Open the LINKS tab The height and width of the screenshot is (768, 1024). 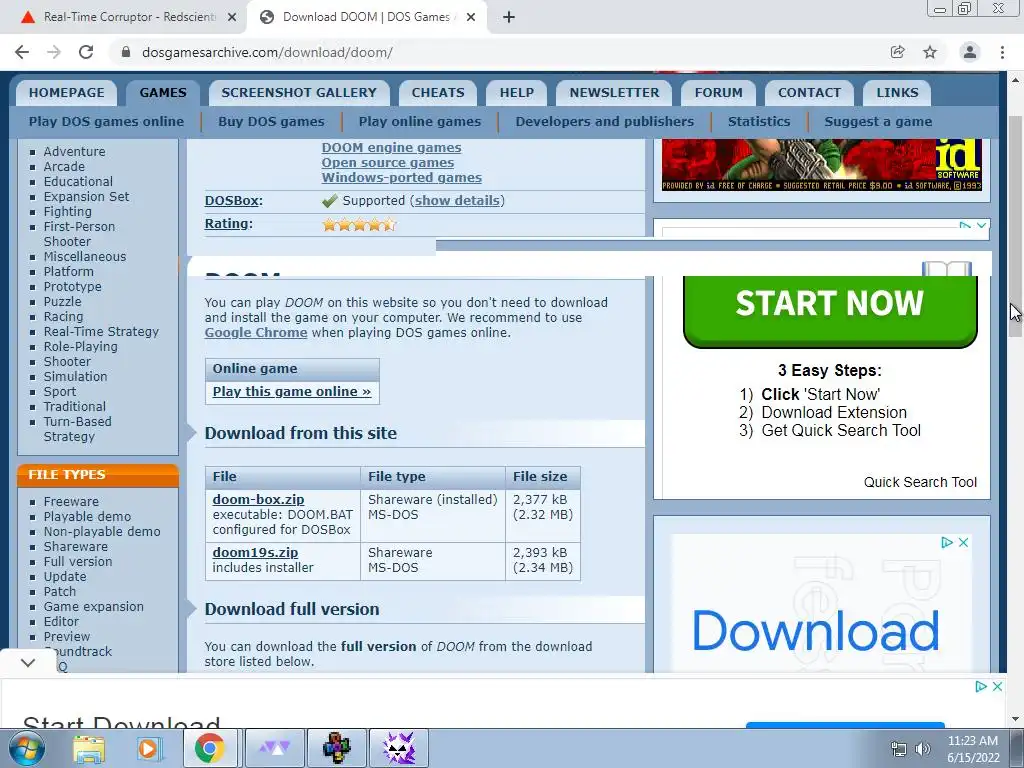coord(897,93)
